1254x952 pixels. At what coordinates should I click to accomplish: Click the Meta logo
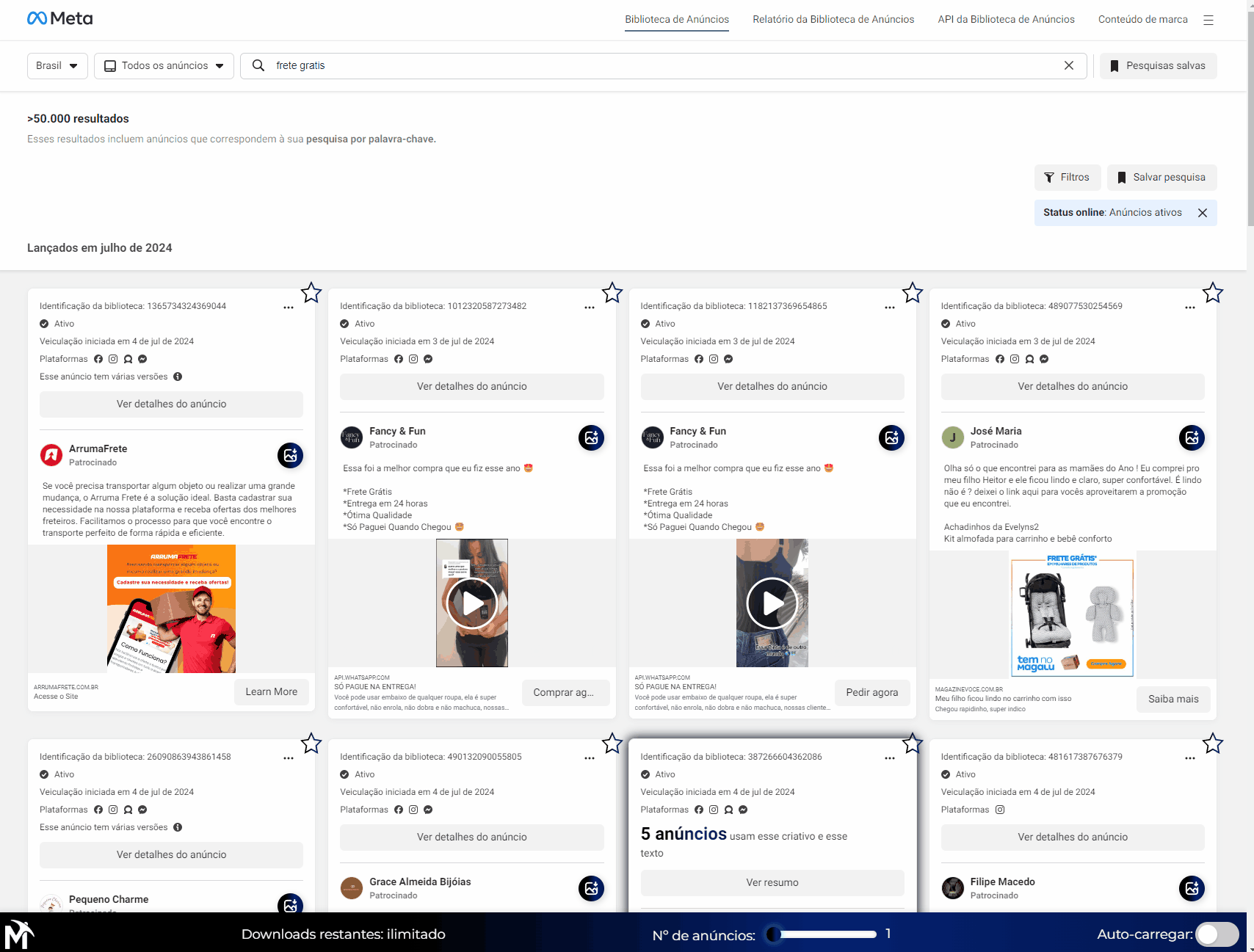point(59,18)
